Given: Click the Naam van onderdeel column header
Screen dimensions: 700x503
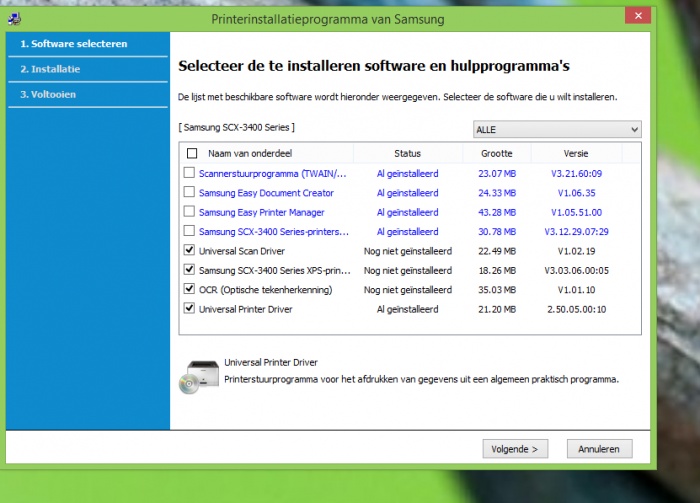Looking at the screenshot, I should (x=250, y=154).
